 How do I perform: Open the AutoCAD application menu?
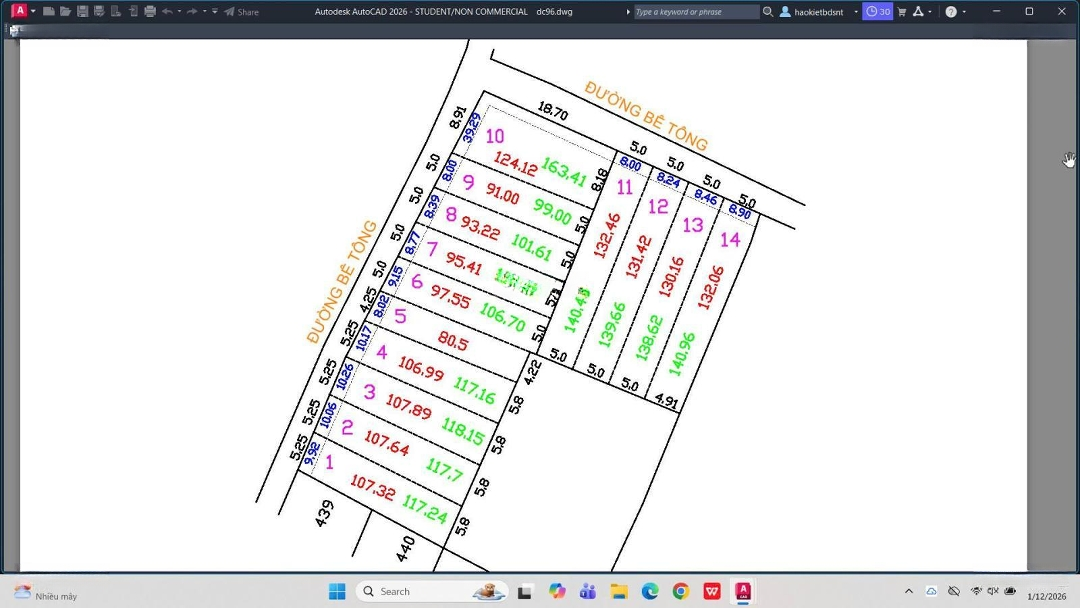point(19,11)
